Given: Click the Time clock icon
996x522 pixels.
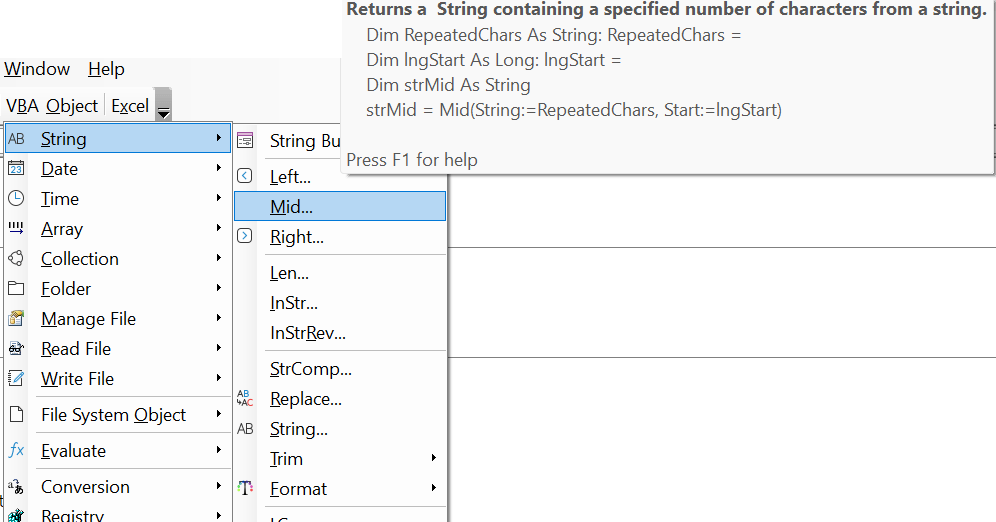Looking at the screenshot, I should coord(16,198).
